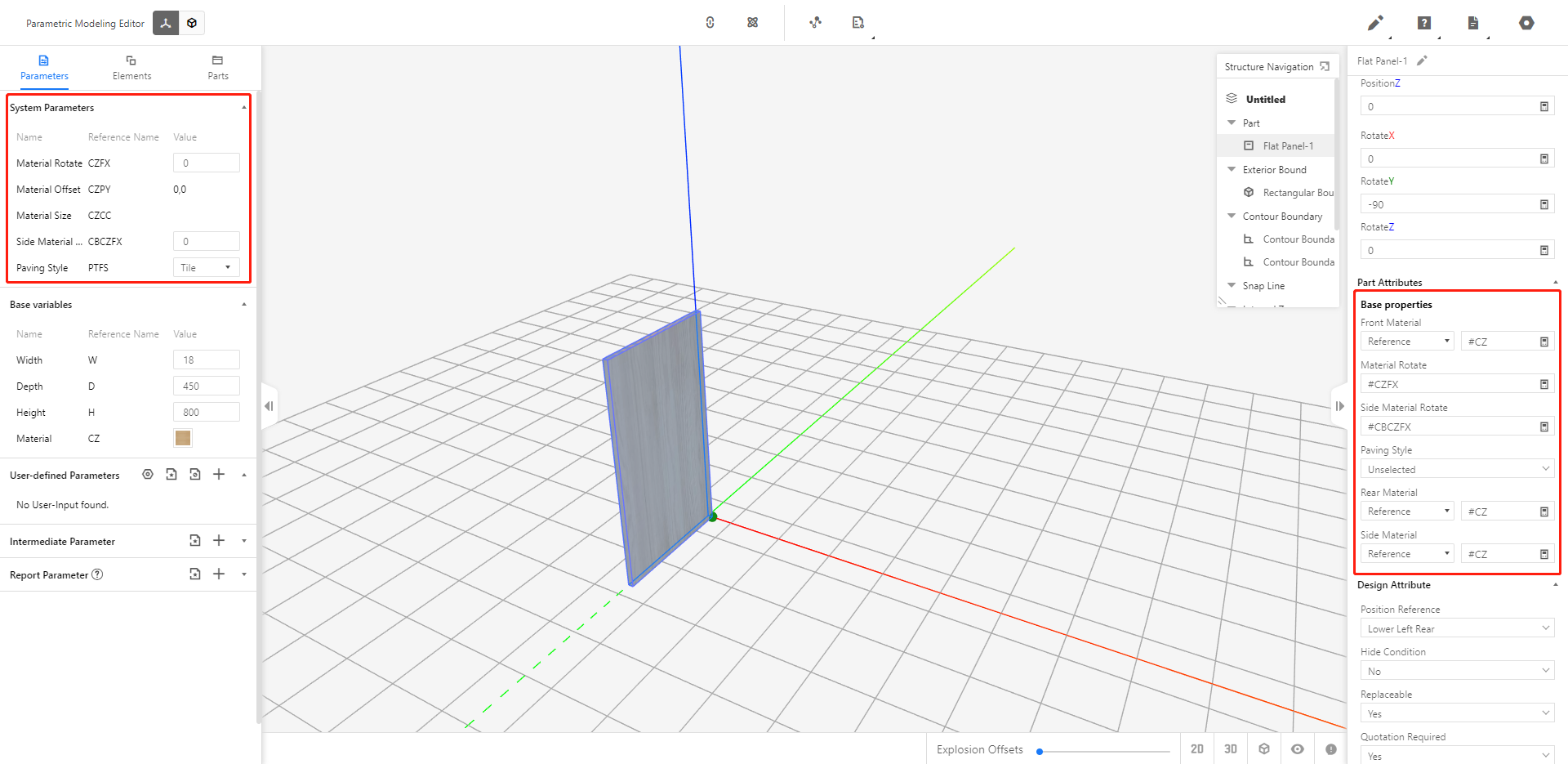
Task: Select Snap Line tree node
Action: tap(1263, 286)
